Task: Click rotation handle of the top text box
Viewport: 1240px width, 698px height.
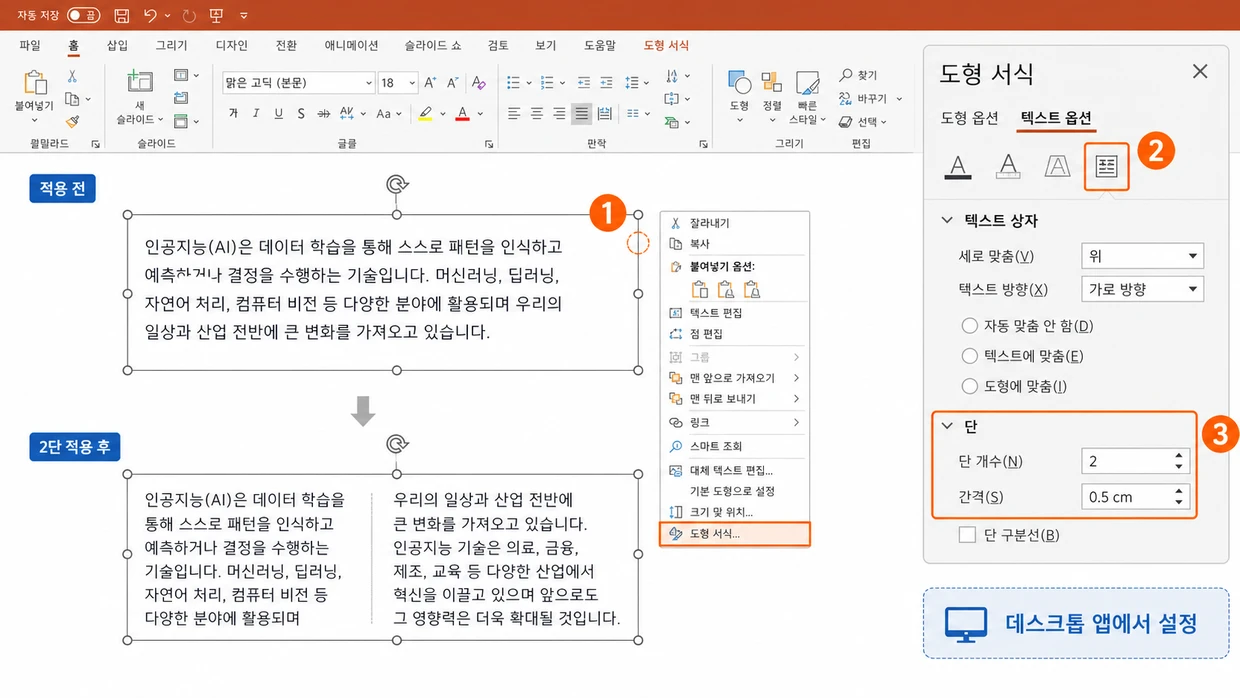Action: [397, 184]
